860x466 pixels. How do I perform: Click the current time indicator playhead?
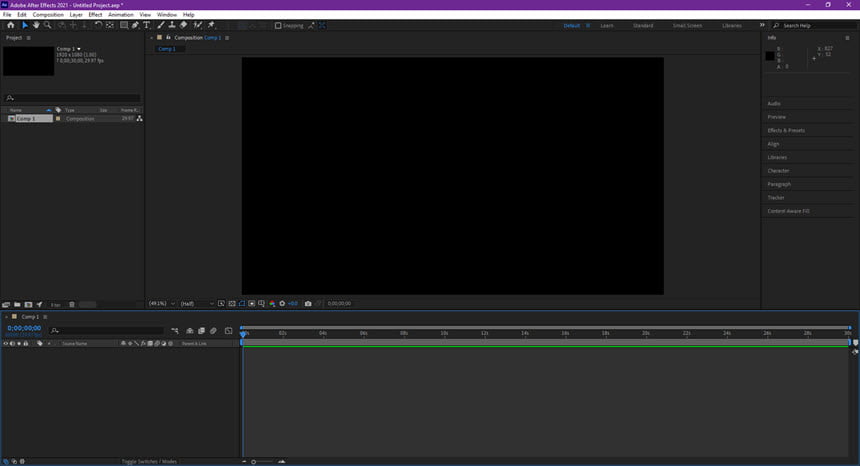(243, 333)
